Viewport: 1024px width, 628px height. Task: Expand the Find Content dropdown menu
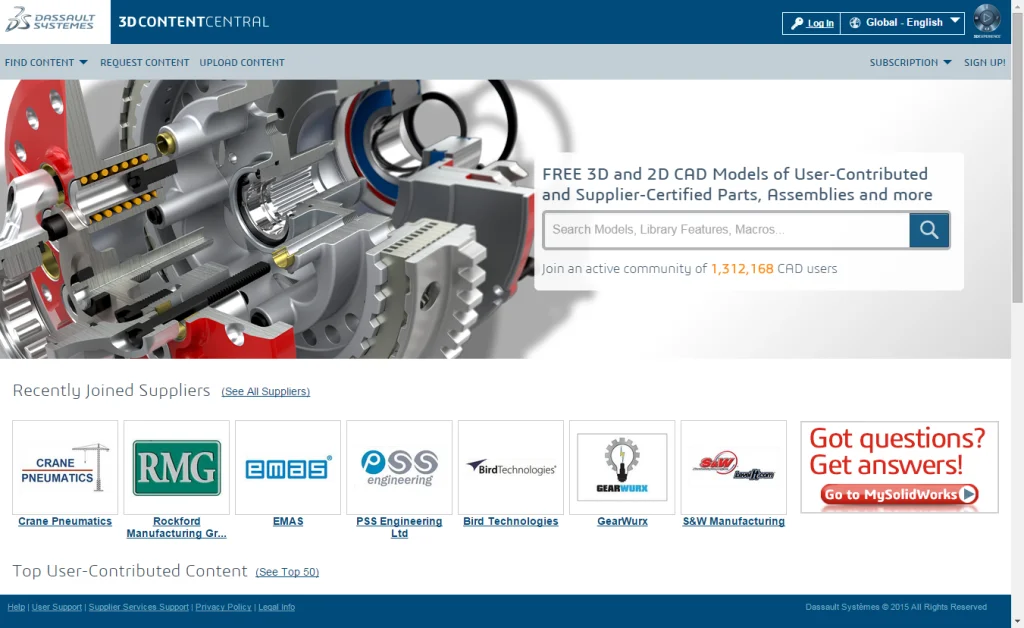point(46,62)
